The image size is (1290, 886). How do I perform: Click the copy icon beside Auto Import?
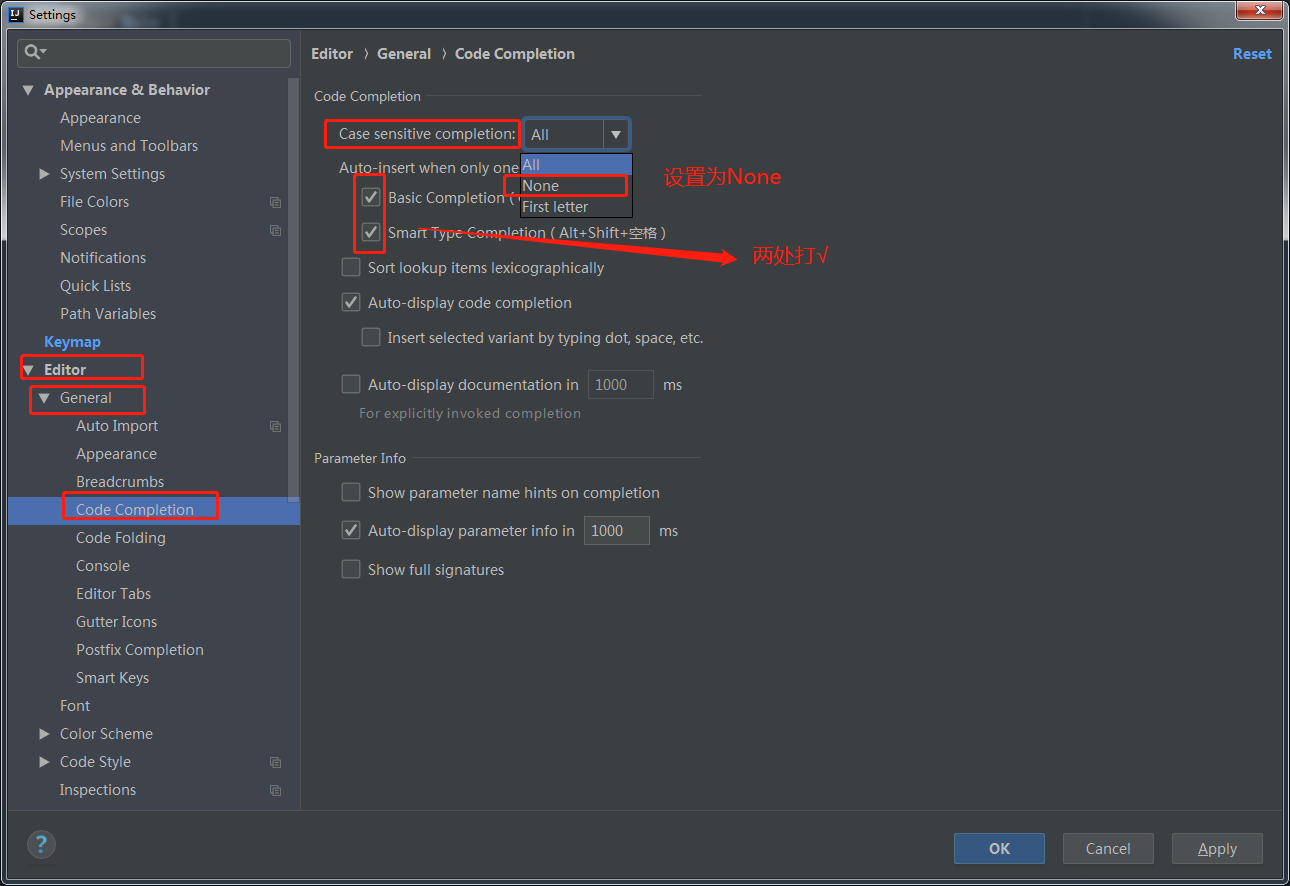point(276,426)
